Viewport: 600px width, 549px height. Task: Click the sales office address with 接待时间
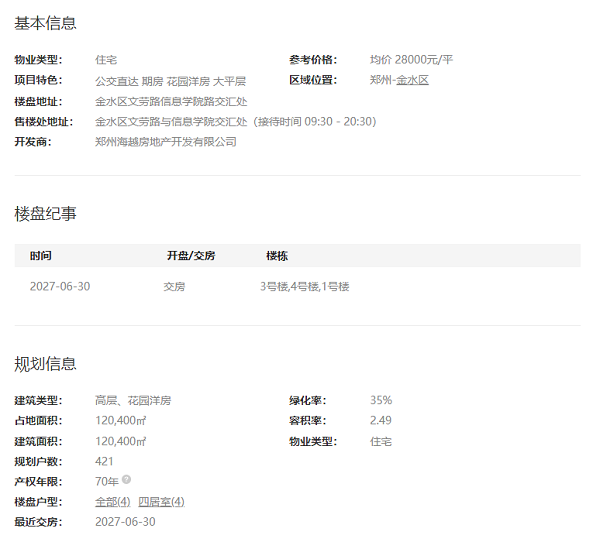[x=235, y=122]
